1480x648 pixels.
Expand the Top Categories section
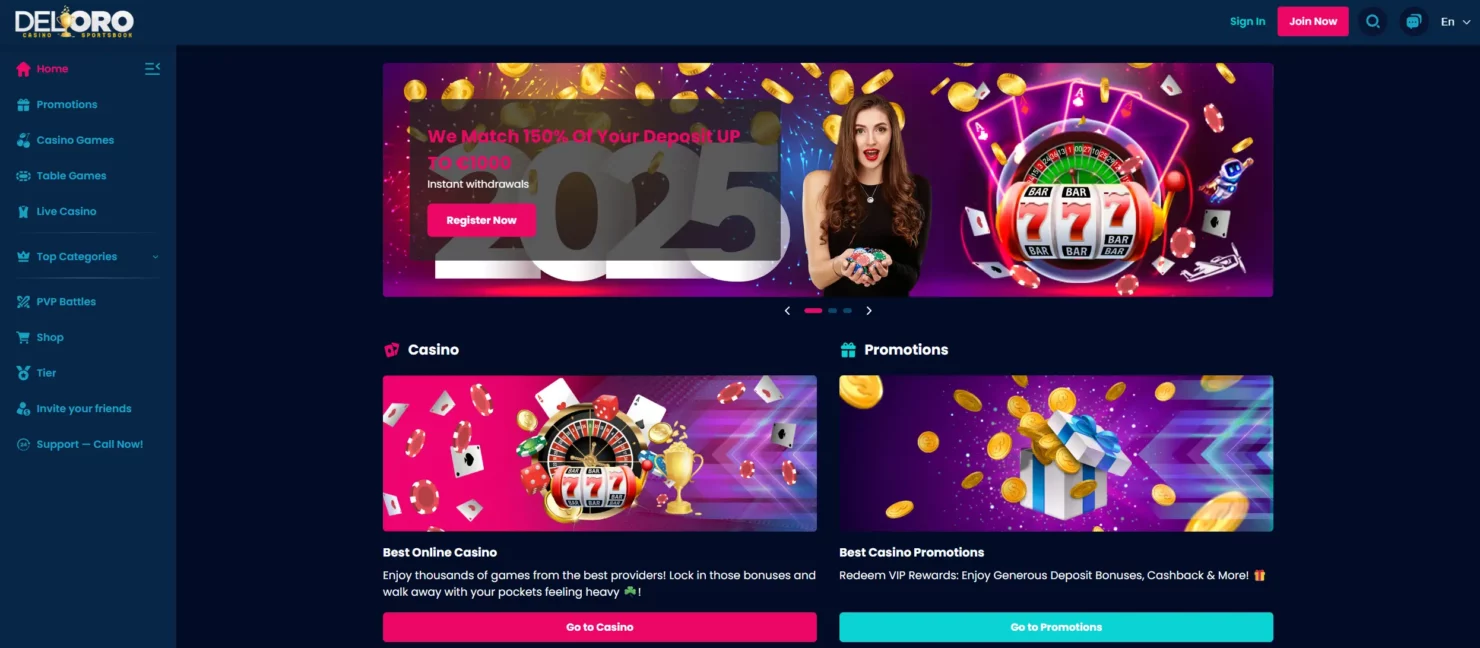point(88,257)
